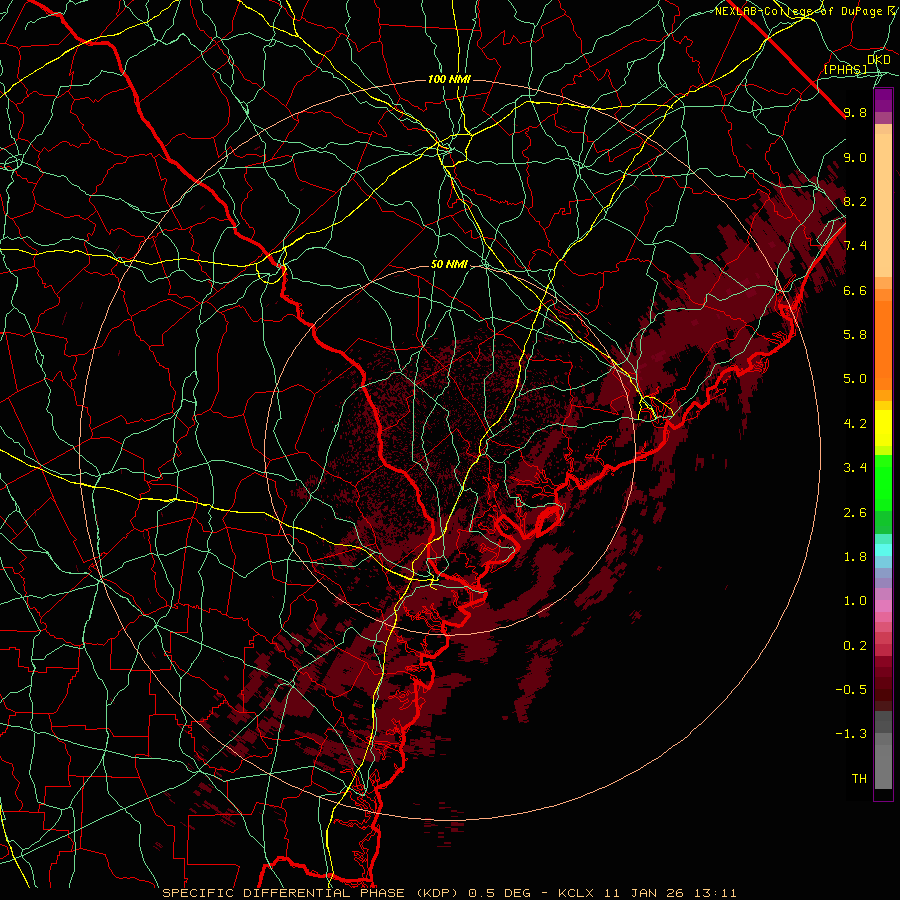Click the '3.4' scale value
Viewport: 900px width, 900px height.
[x=855, y=468]
